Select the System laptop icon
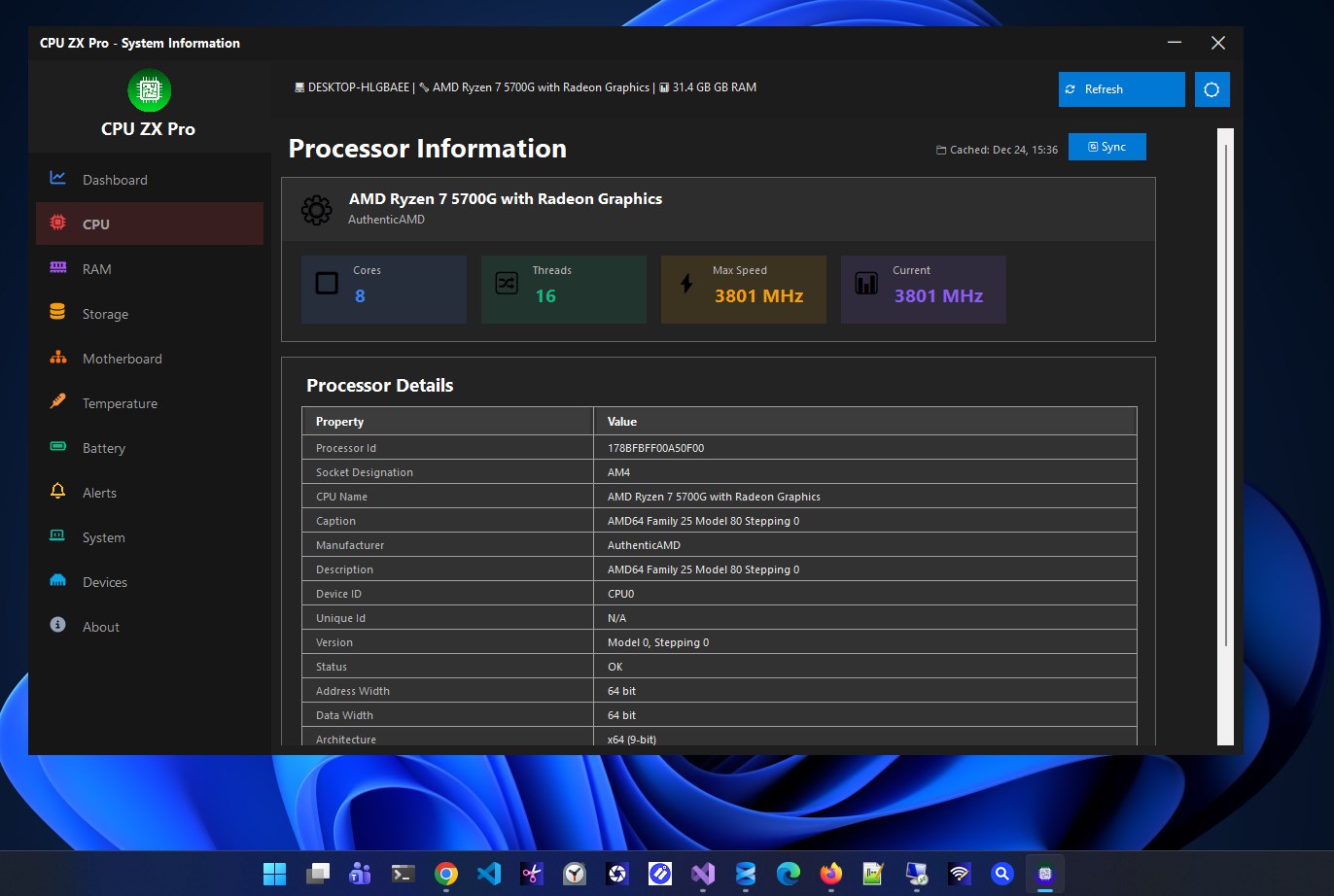Screen dimensions: 1334x896 pos(58,536)
